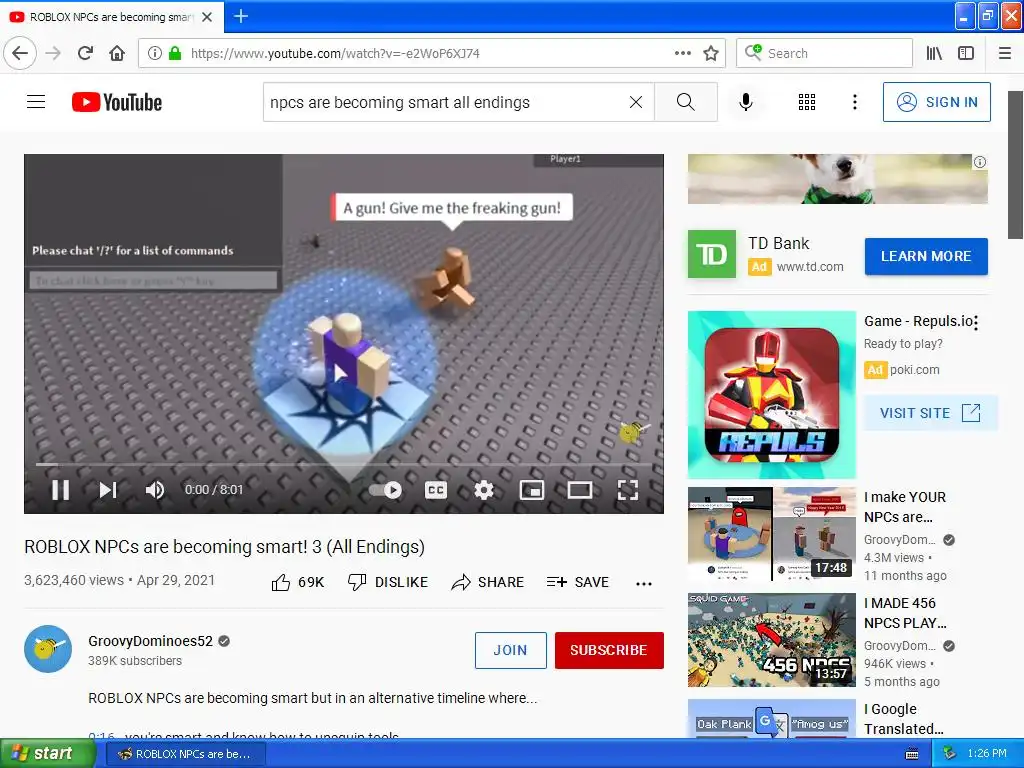This screenshot has height=768, width=1024.
Task: Select the 'ROBLOX NPCs are becoming smart' tab
Action: (111, 17)
